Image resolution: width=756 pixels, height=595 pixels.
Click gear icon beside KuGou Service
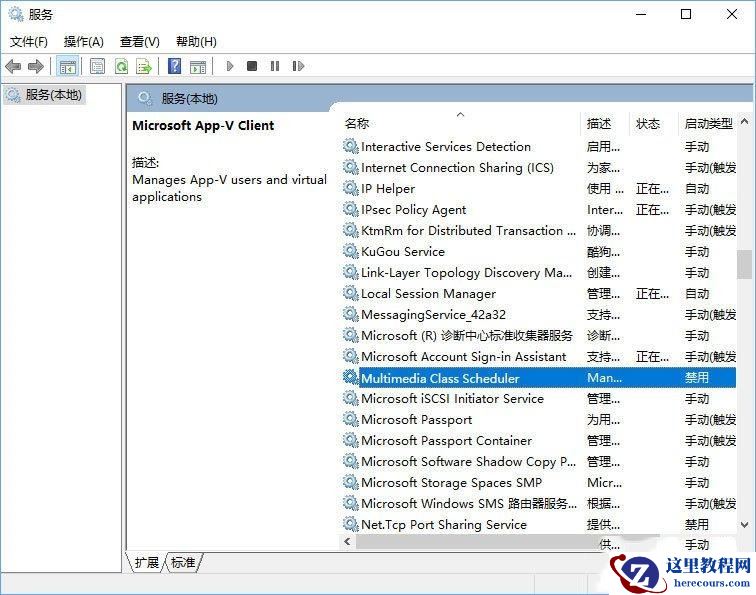351,251
